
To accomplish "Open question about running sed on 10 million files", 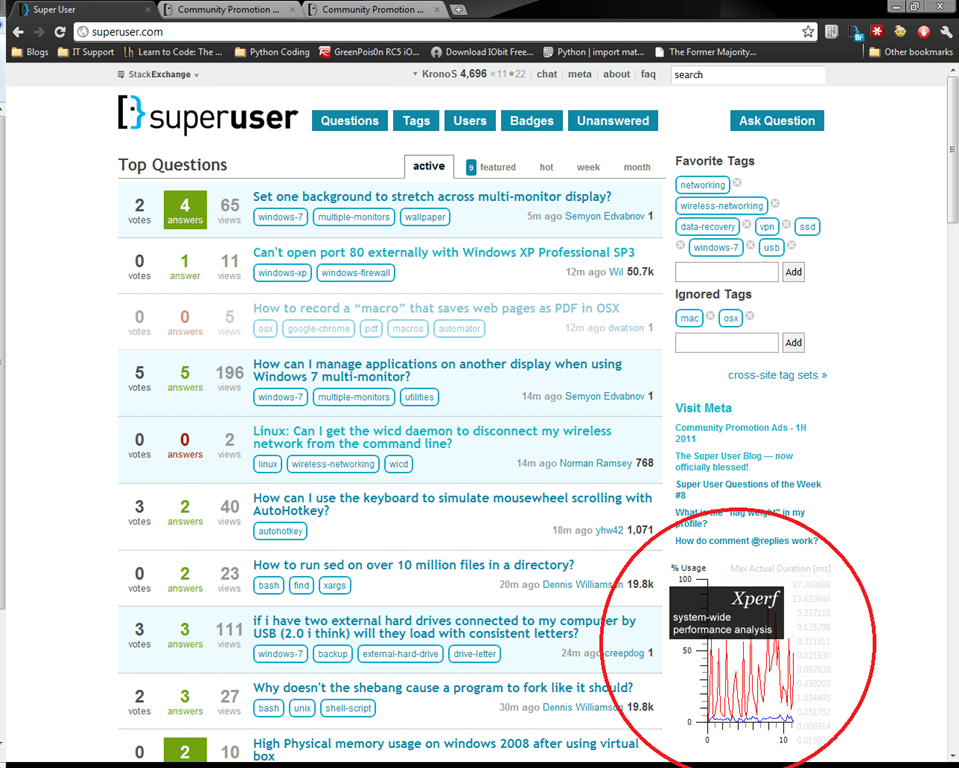I will [413, 564].
